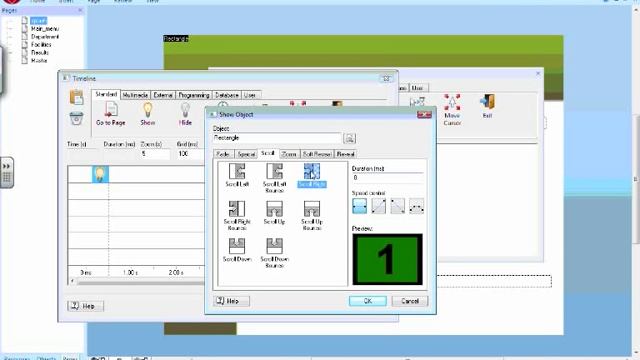Click the lightbulb marker on the timeline track
The image size is (640, 360).
[100, 174]
